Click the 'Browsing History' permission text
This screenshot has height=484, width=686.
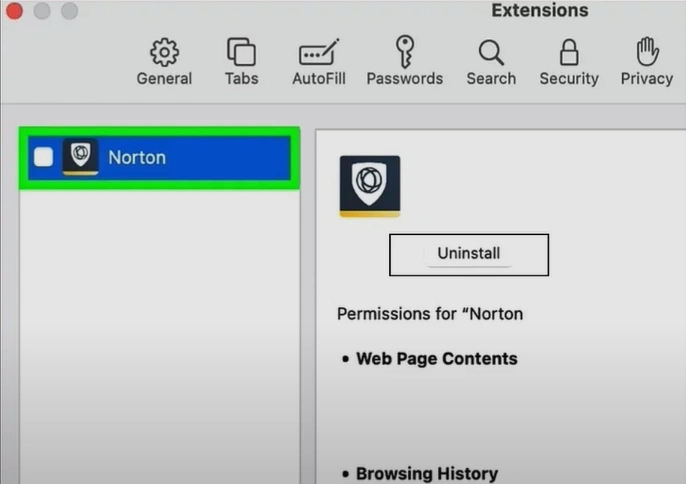(427, 473)
